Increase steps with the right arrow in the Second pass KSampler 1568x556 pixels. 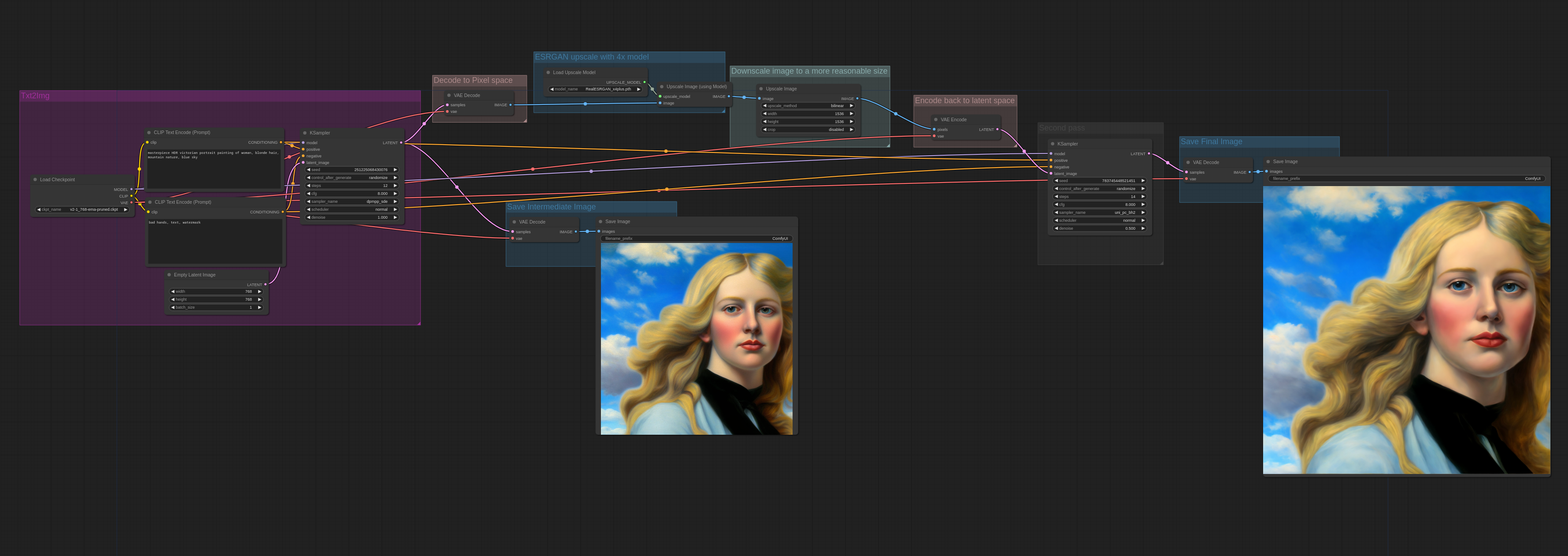(x=1143, y=197)
